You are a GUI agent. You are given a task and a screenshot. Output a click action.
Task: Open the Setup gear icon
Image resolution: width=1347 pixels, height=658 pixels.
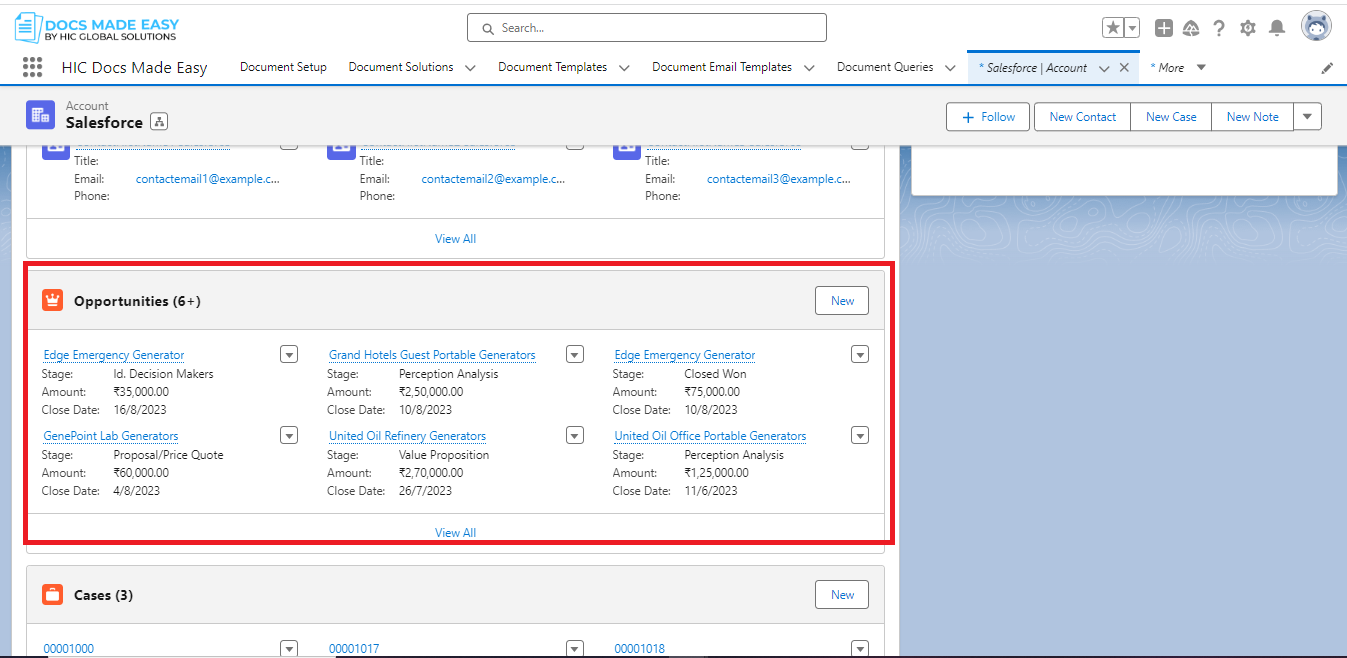click(1248, 28)
